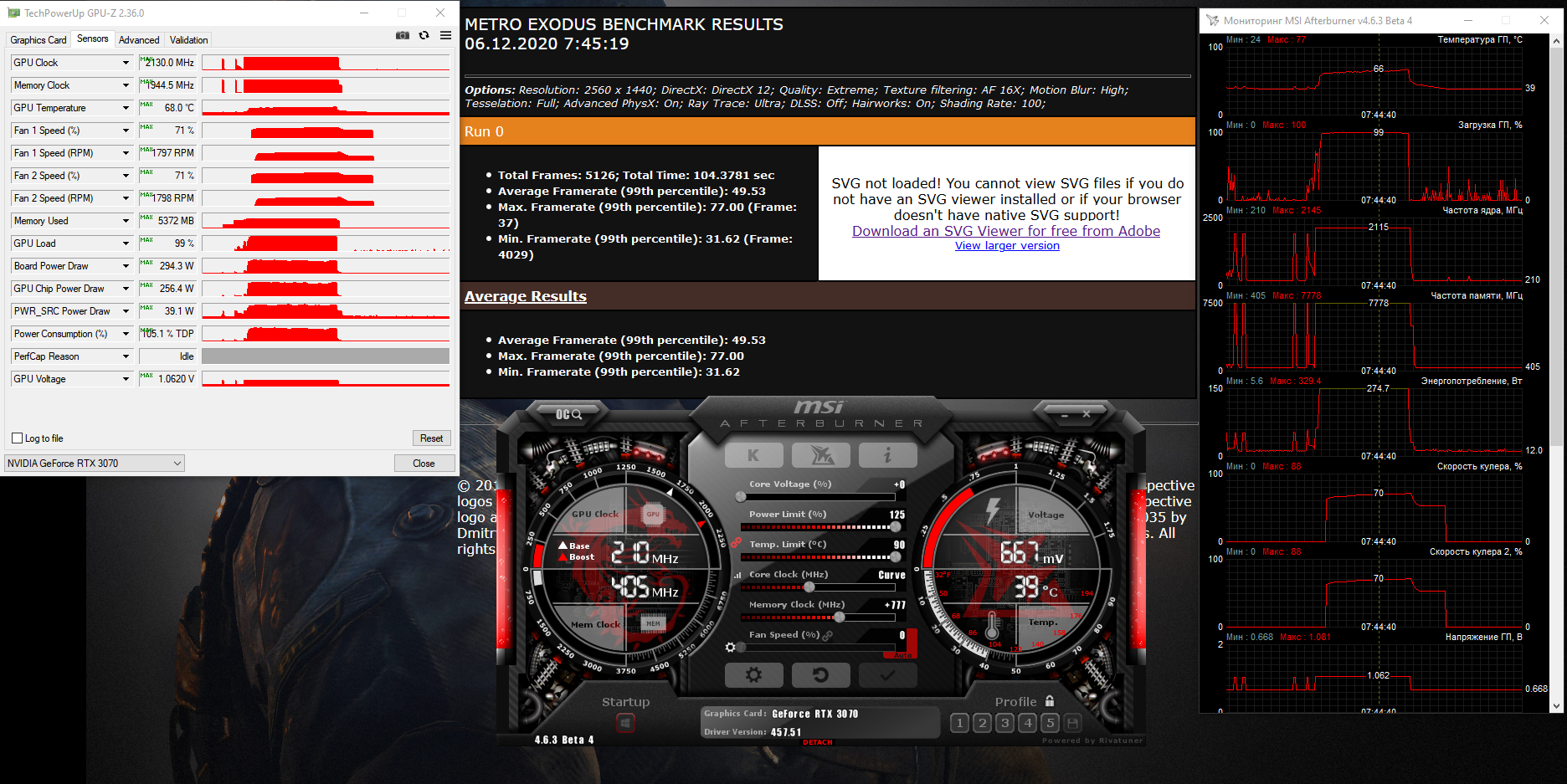Viewport: 1567px width, 784px height.
Task: Expand the Fan 1 Speed (%) dropdown
Action: (126, 131)
